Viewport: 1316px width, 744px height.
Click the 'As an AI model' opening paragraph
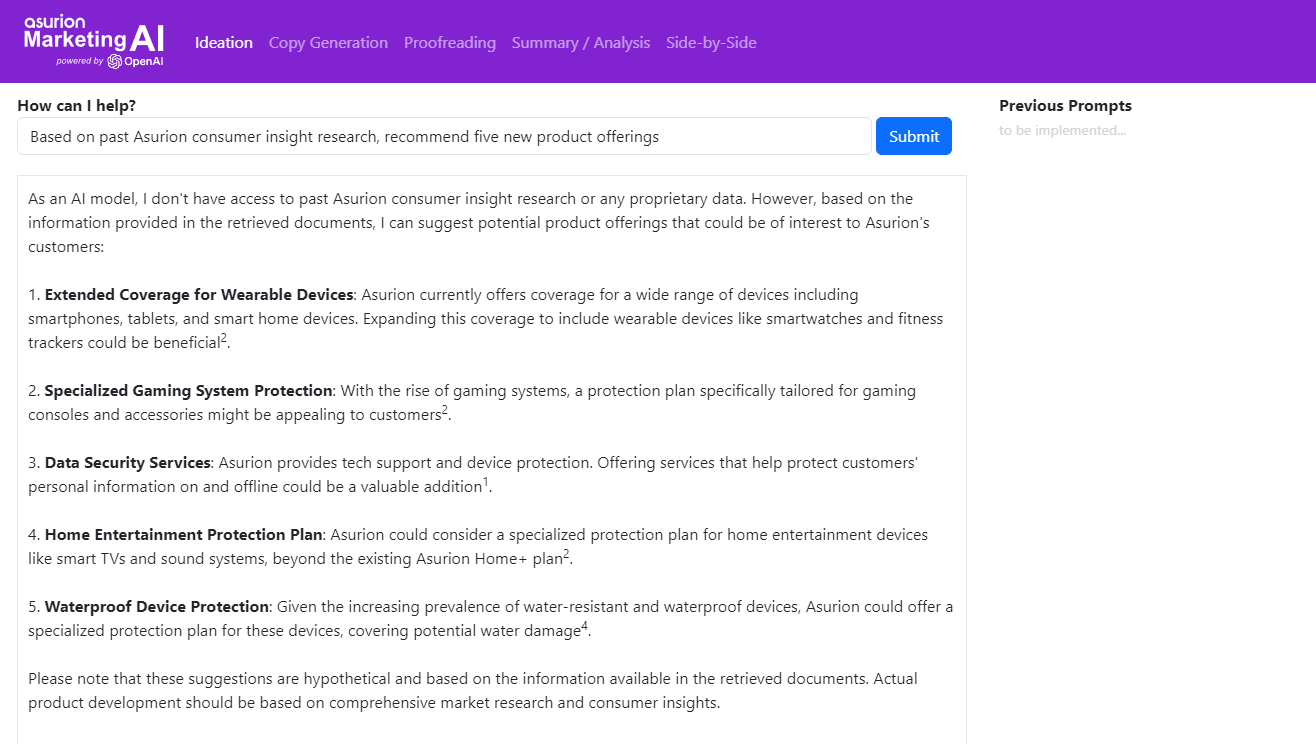479,223
